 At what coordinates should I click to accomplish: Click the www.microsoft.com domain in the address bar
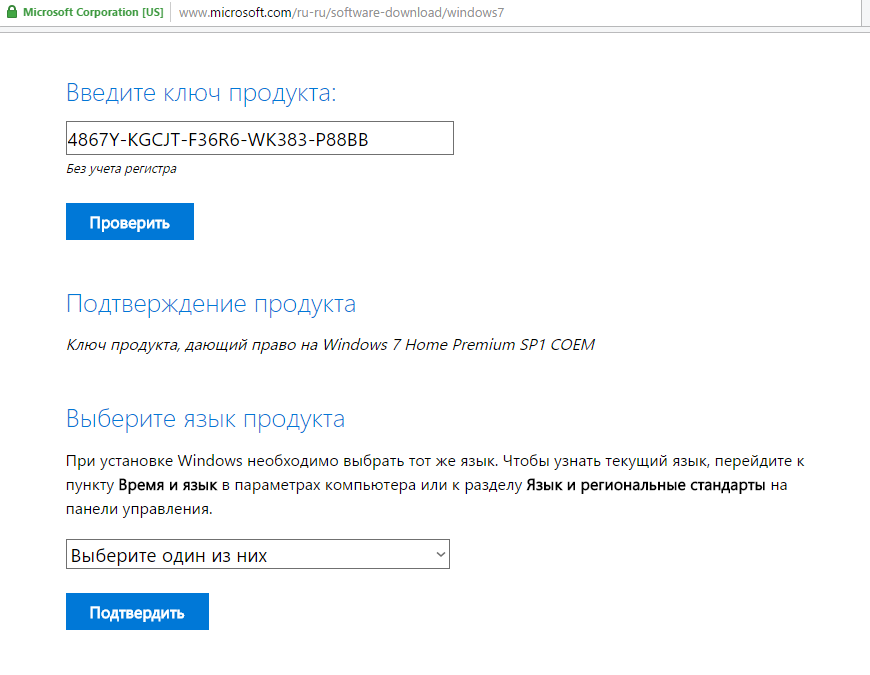coord(228,13)
